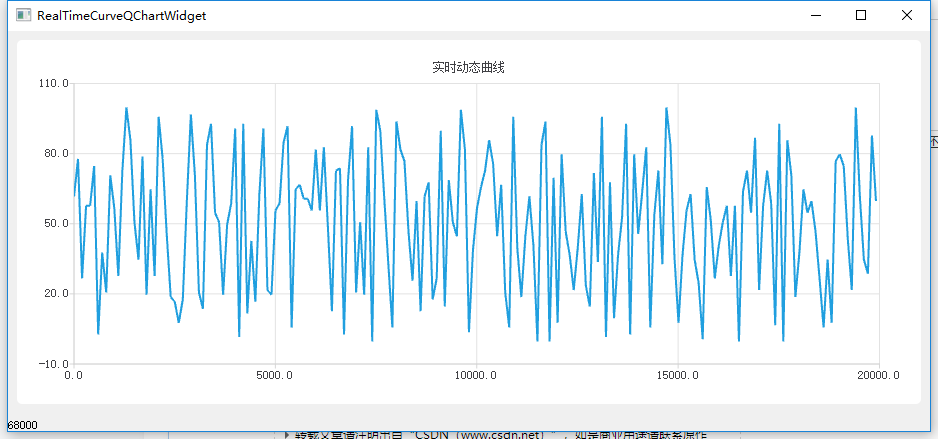The height and width of the screenshot is (439, 938).
Task: Click the blue real-time curve line
Action: pyautogui.click(x=126, y=110)
